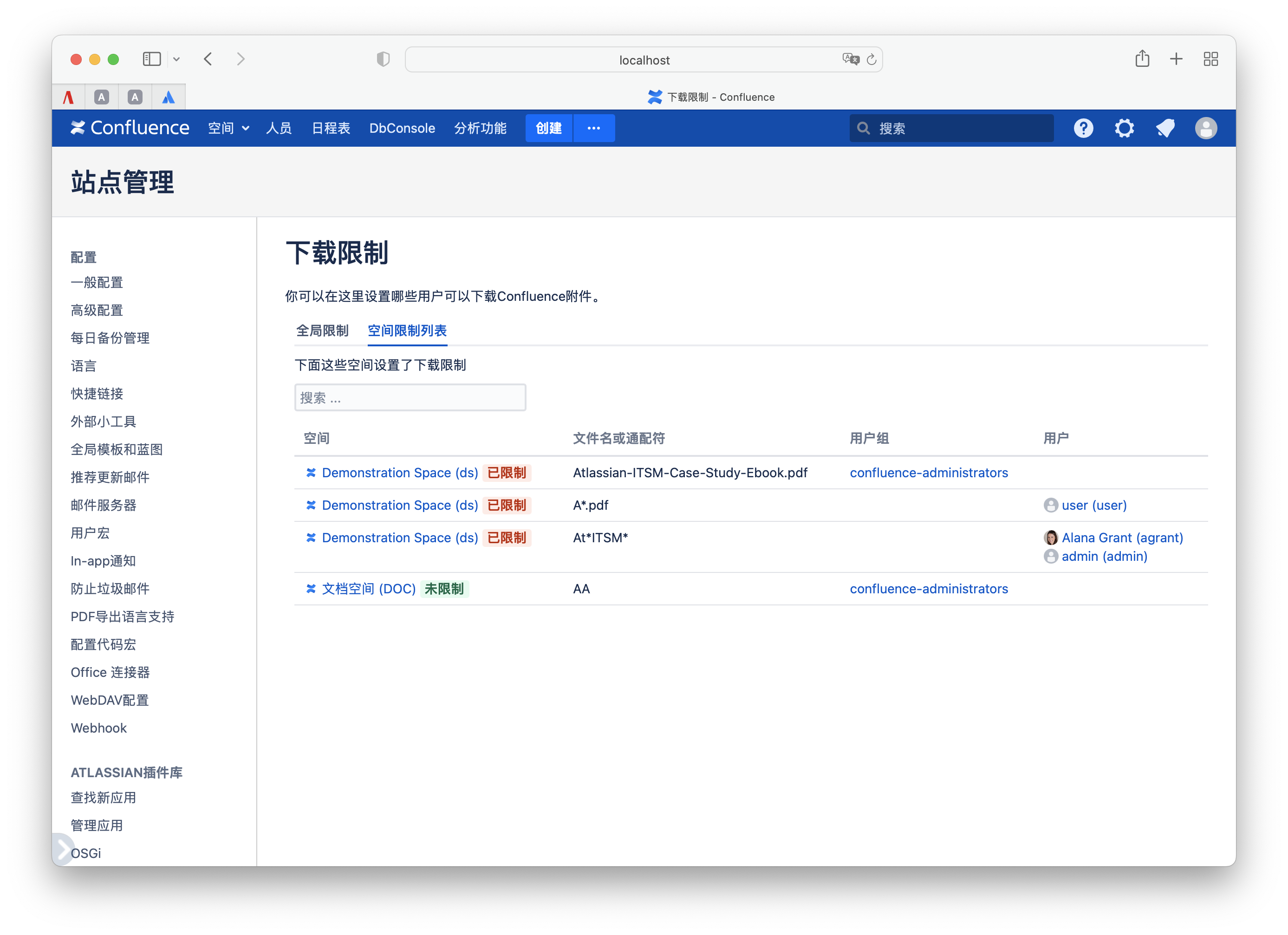Click the translate icon in address bar
Screen dimensions: 1288x935
coord(850,59)
